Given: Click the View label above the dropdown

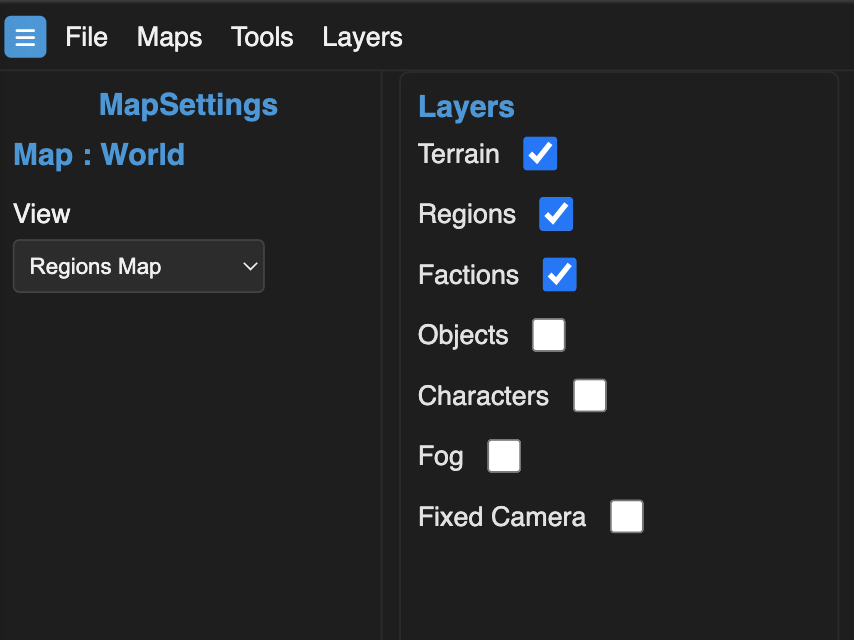Looking at the screenshot, I should 42,214.
